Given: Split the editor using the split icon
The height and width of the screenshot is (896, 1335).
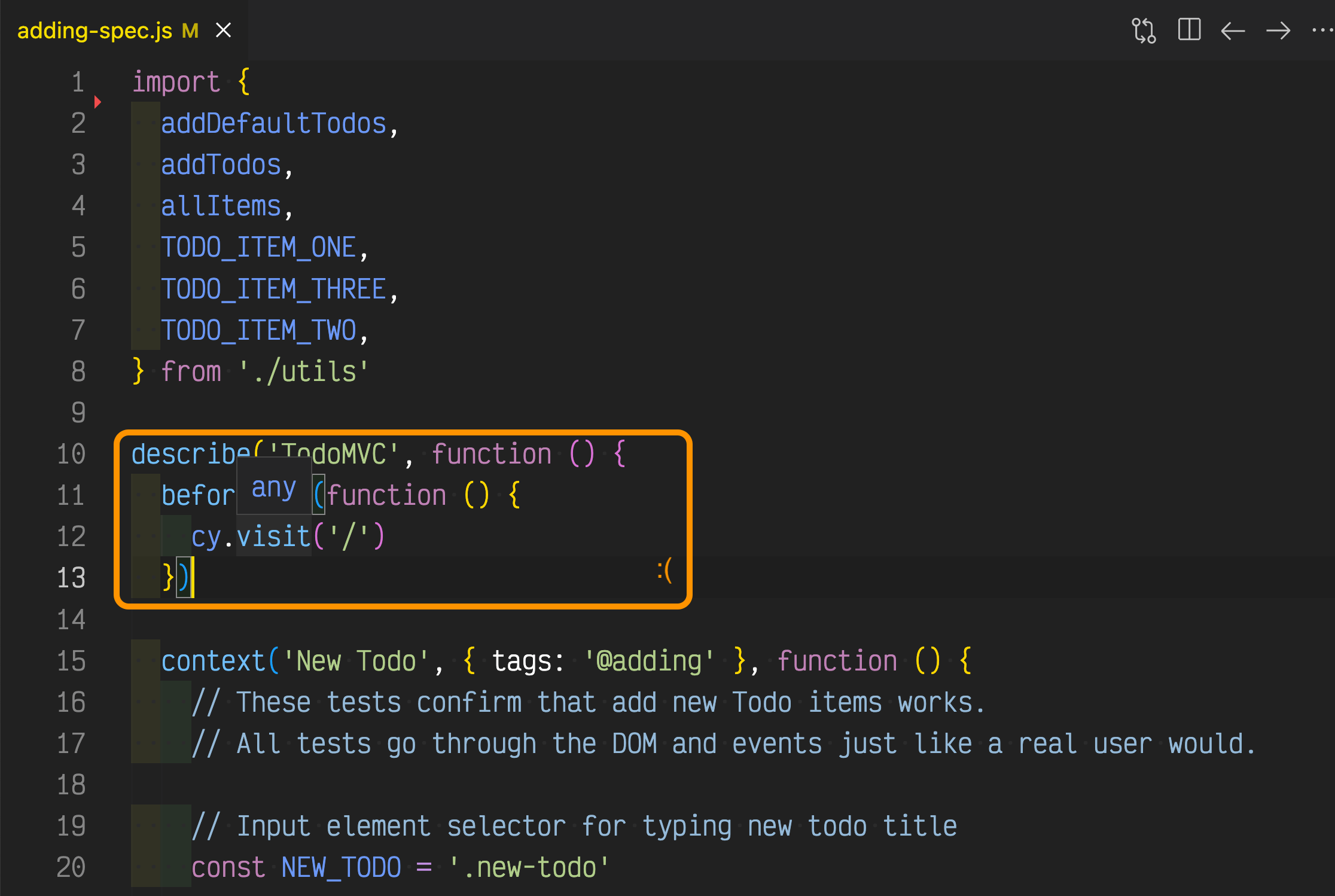Looking at the screenshot, I should pos(1189,30).
